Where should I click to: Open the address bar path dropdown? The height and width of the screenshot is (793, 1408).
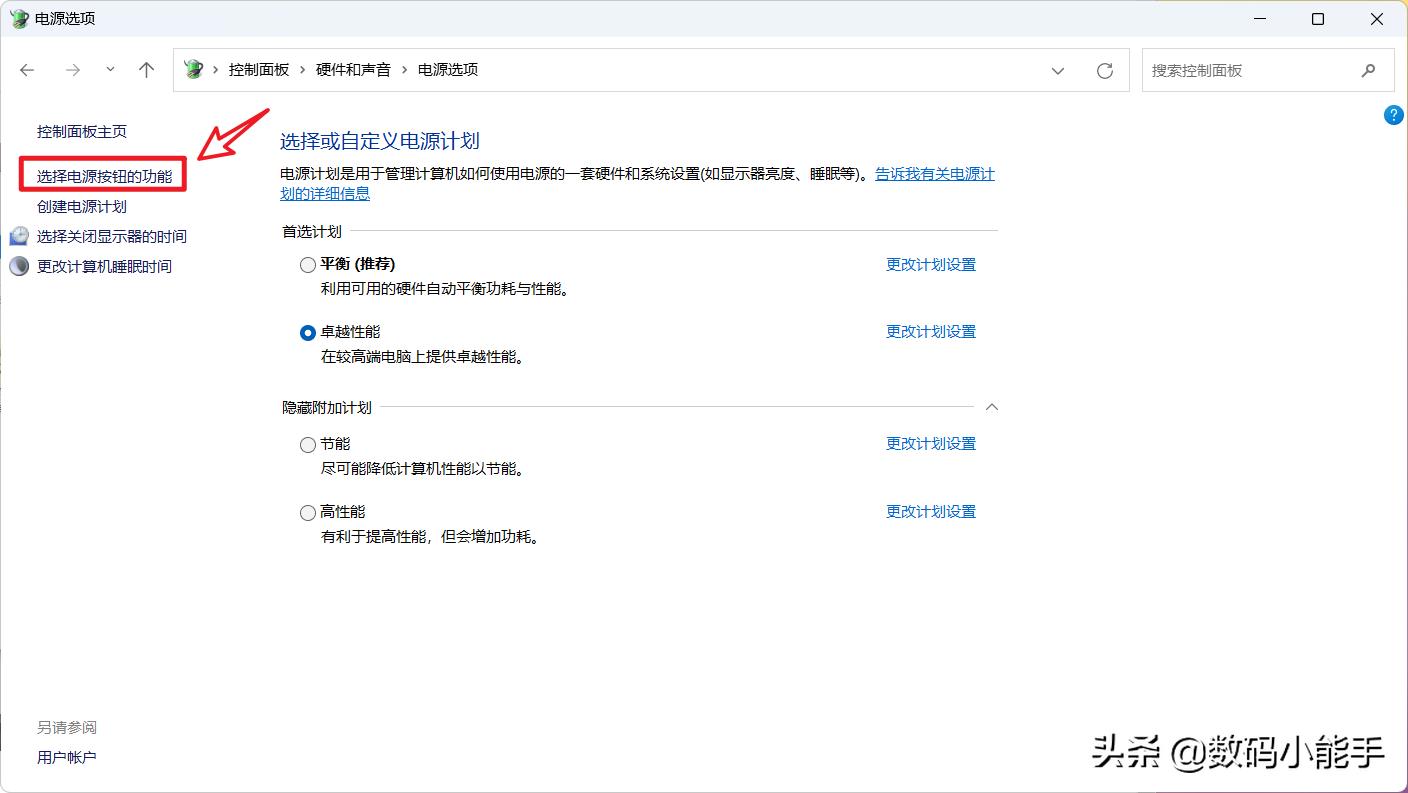point(1058,70)
